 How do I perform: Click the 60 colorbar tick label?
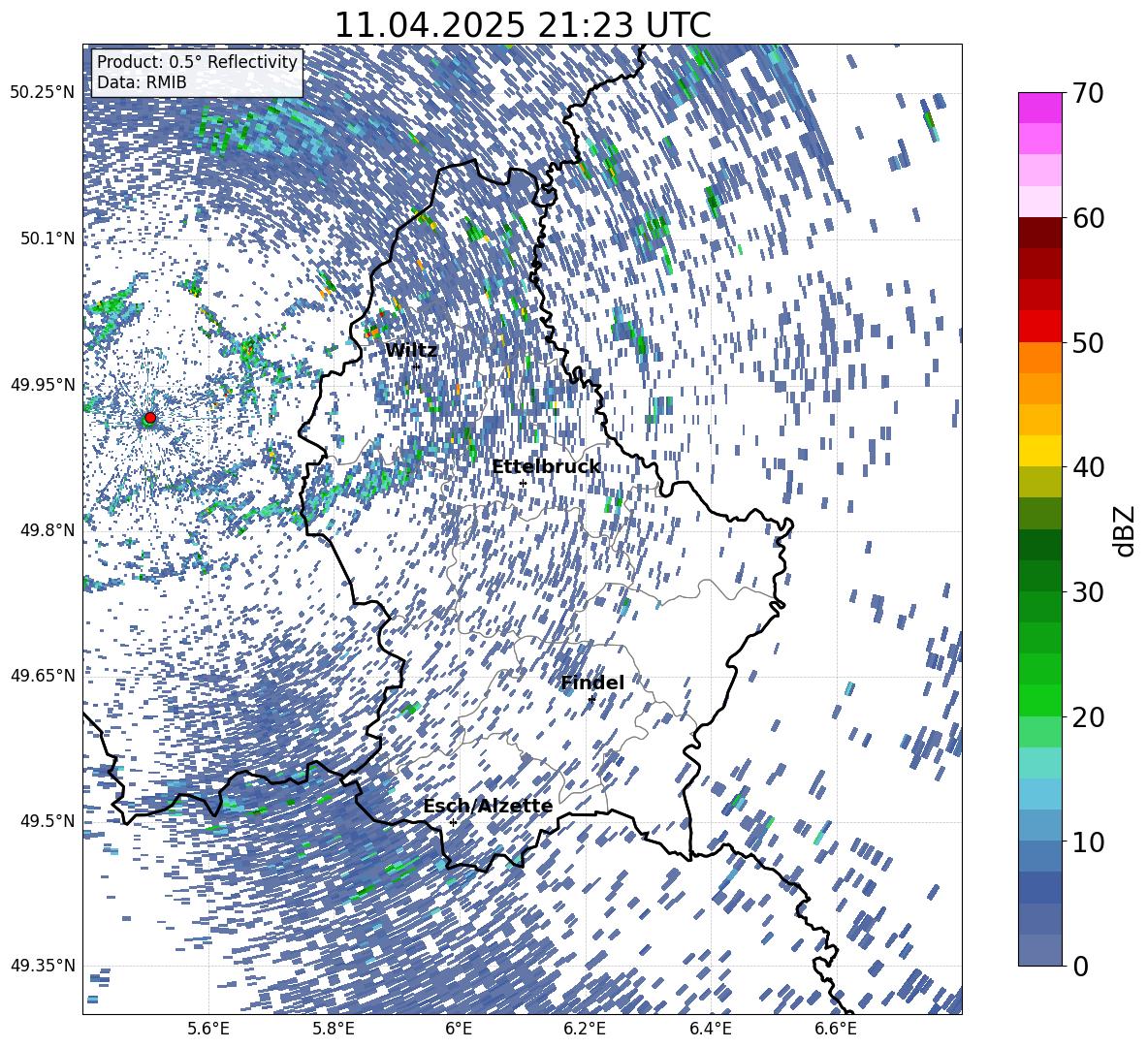click(1088, 218)
